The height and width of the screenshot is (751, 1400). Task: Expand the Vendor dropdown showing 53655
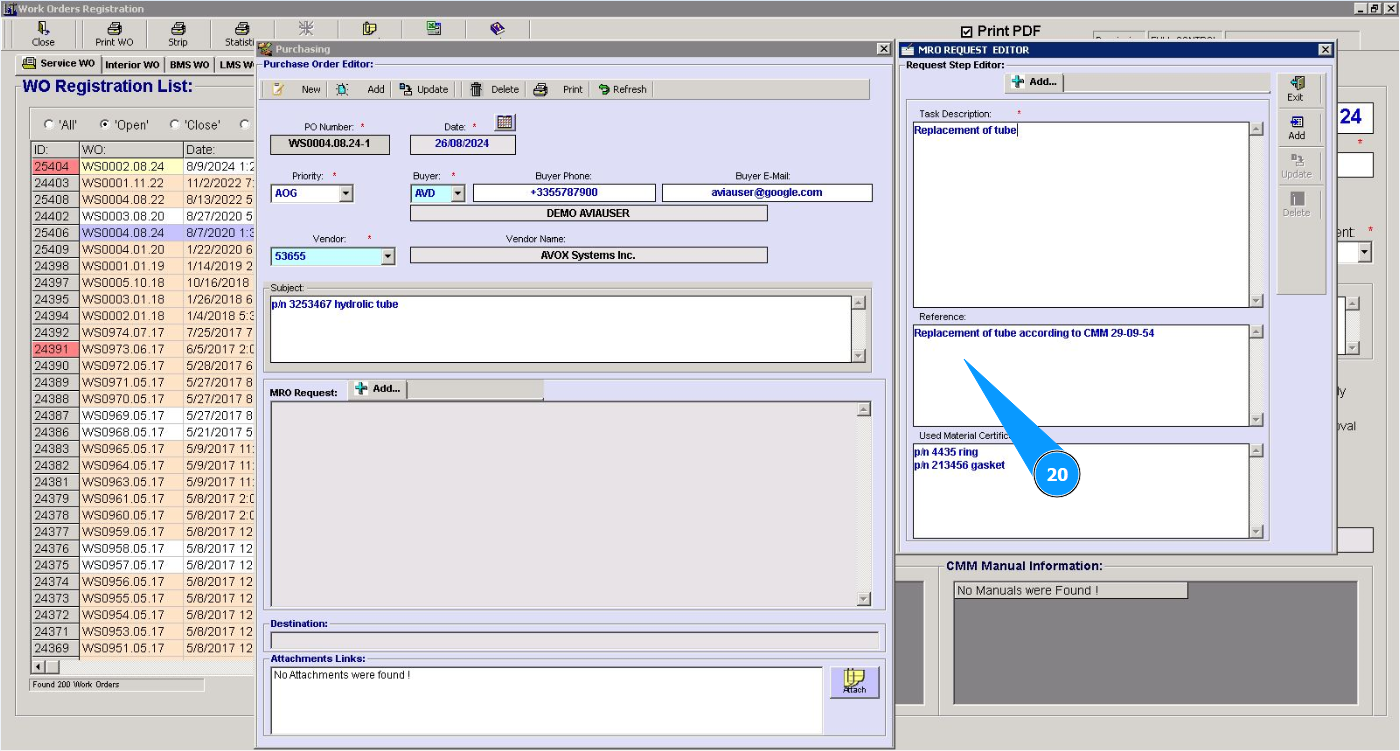pyautogui.click(x=388, y=257)
